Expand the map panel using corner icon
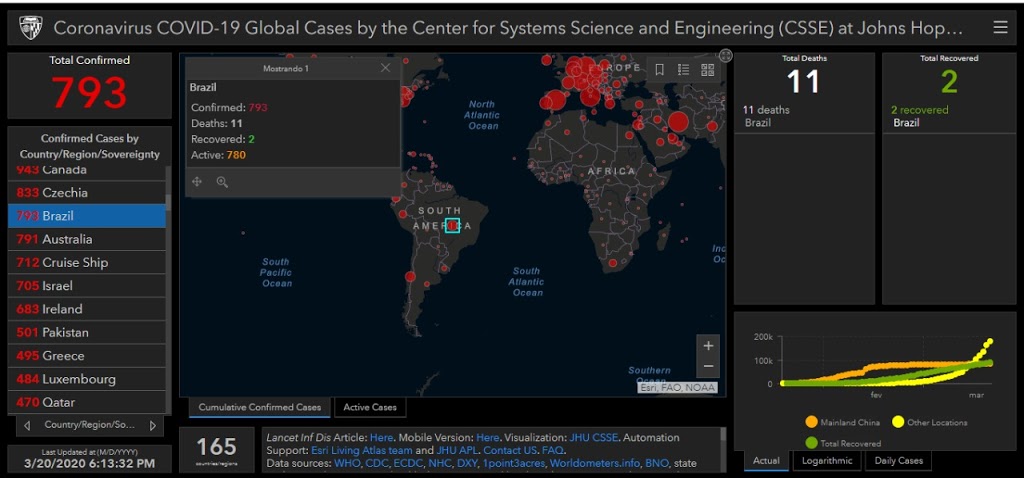Viewport: 1024px width, 478px height. (726, 56)
